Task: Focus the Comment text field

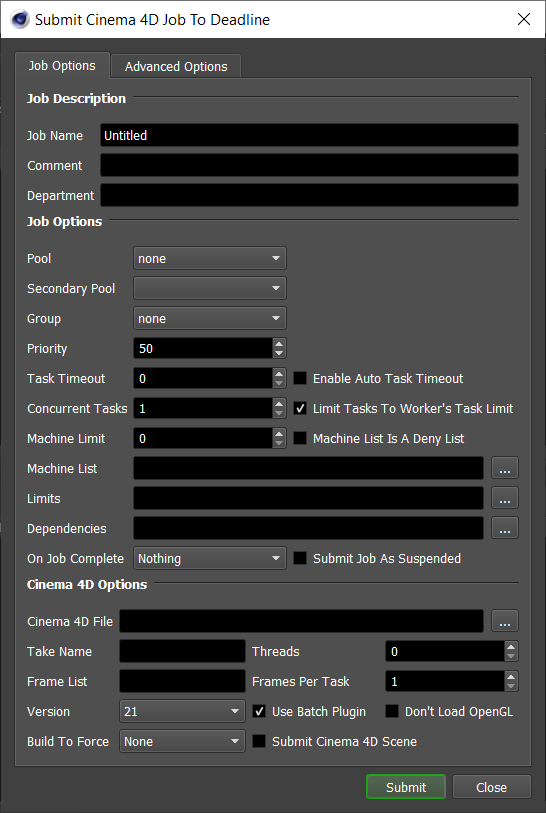Action: pos(309,165)
